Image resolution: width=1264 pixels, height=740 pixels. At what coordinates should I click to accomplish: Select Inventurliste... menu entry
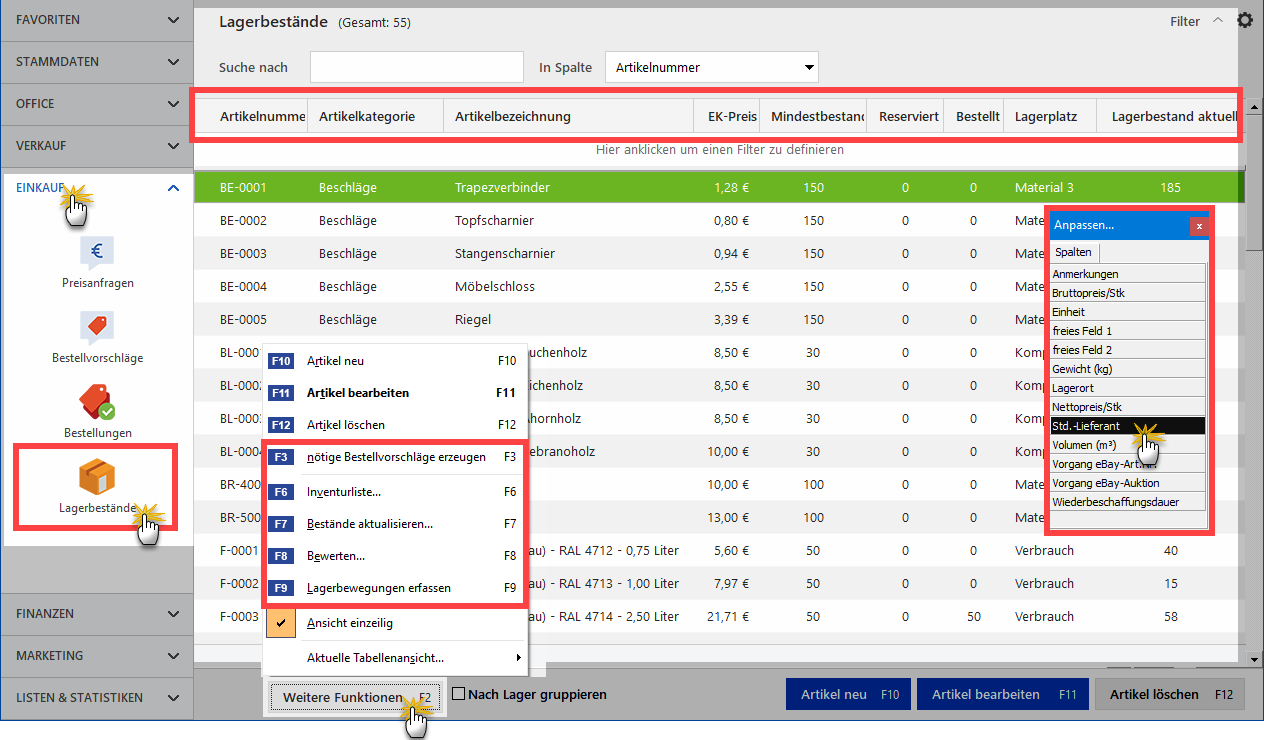tap(395, 492)
